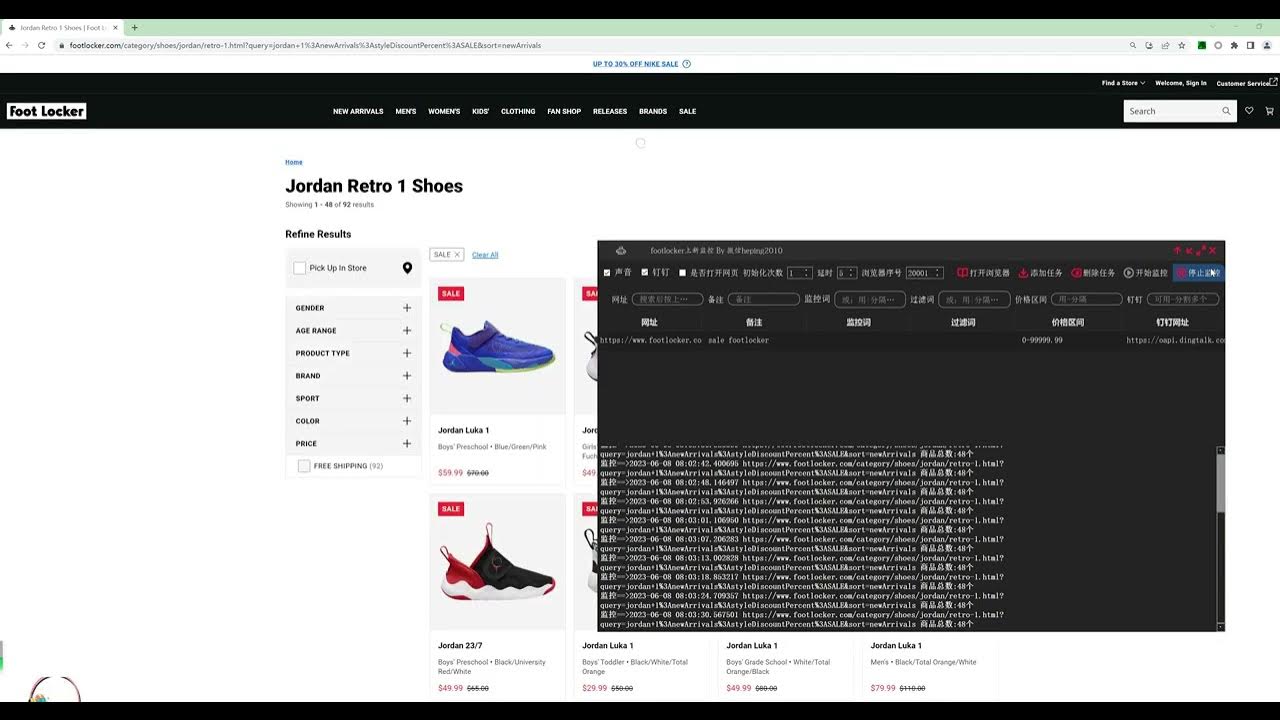Click browser back arrow
1280x720 pixels.
[9, 45]
